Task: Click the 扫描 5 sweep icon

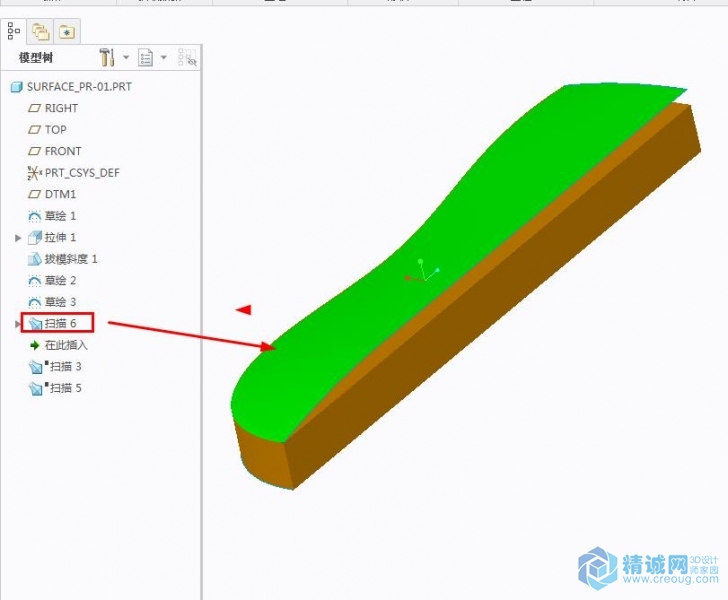Action: tap(35, 388)
